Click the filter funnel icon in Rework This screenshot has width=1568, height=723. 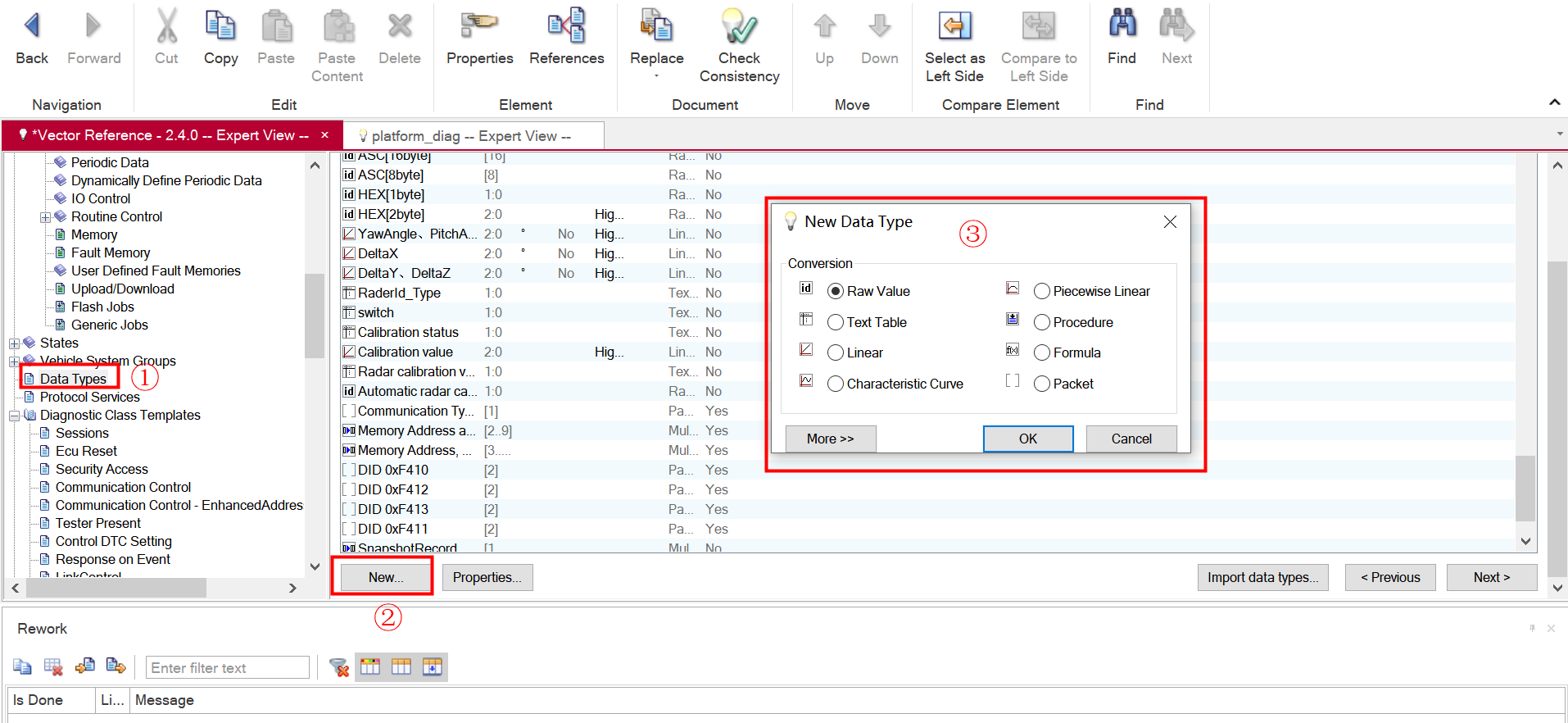[x=338, y=667]
